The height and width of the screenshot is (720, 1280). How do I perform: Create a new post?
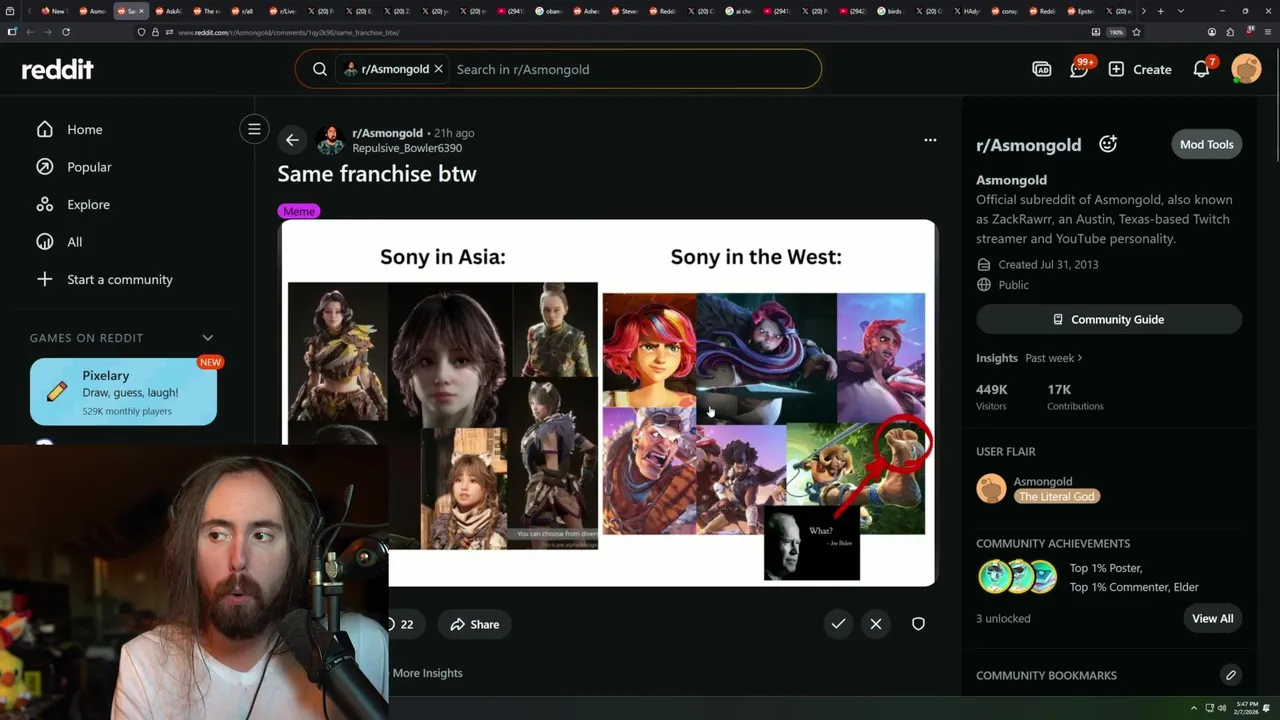(1140, 69)
